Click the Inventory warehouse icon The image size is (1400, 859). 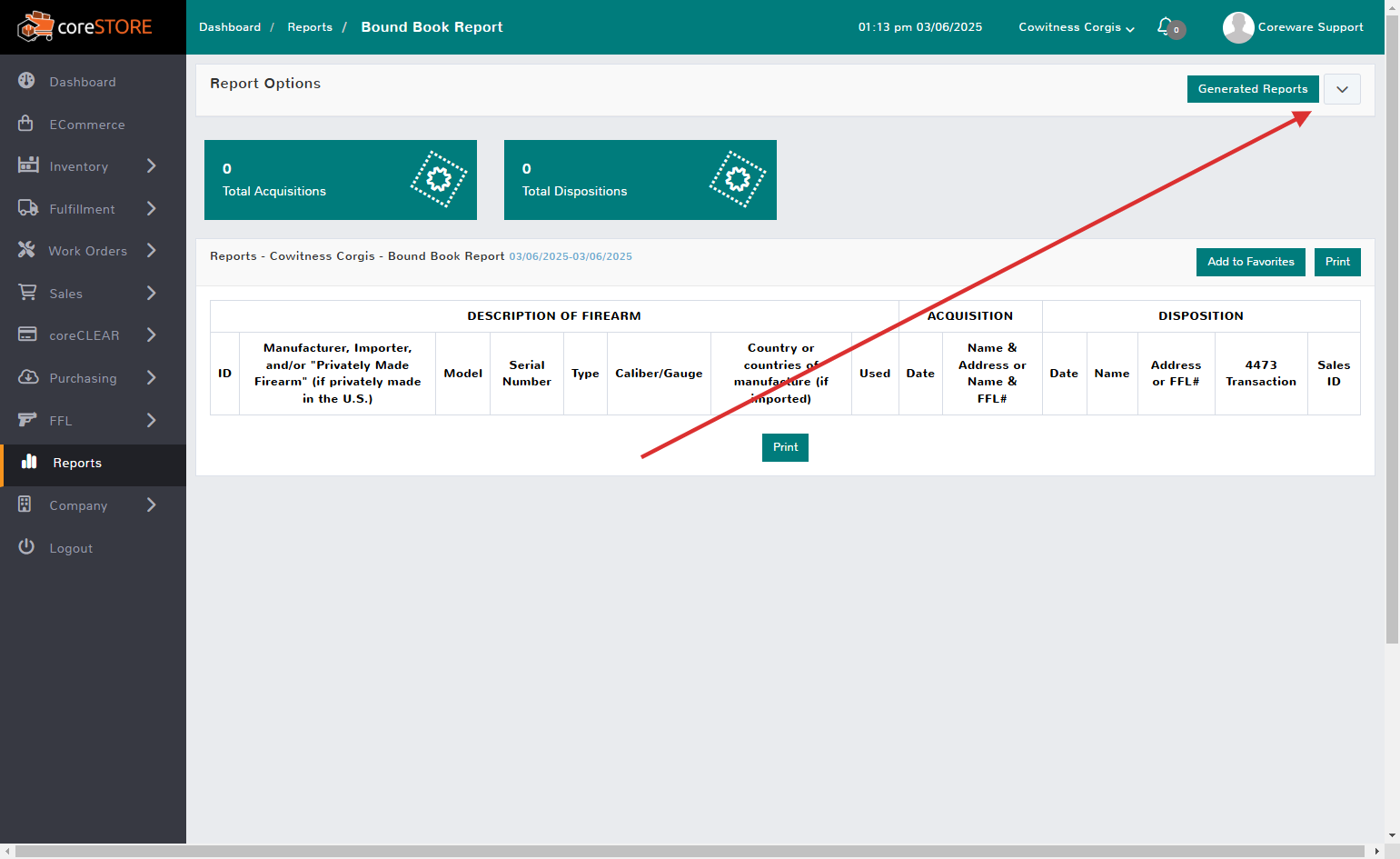(x=28, y=165)
